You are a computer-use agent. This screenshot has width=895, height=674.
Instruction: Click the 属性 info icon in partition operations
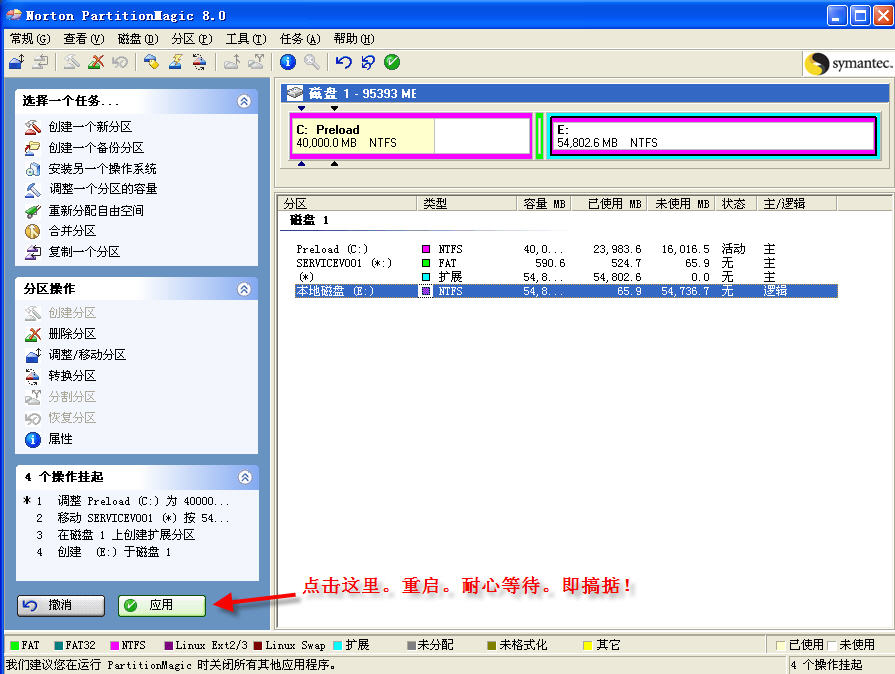coord(33,439)
